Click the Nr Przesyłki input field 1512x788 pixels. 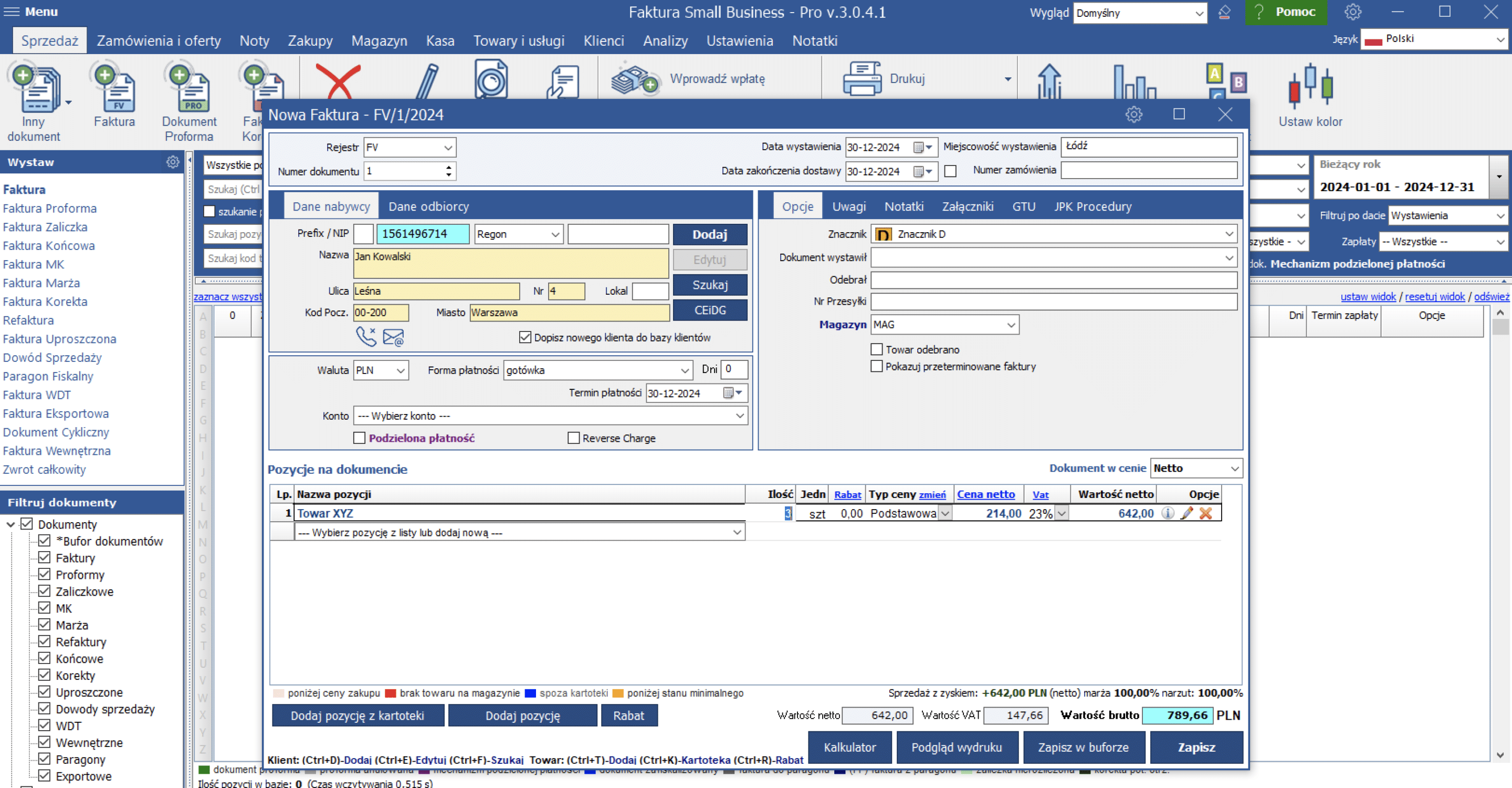tap(1054, 301)
